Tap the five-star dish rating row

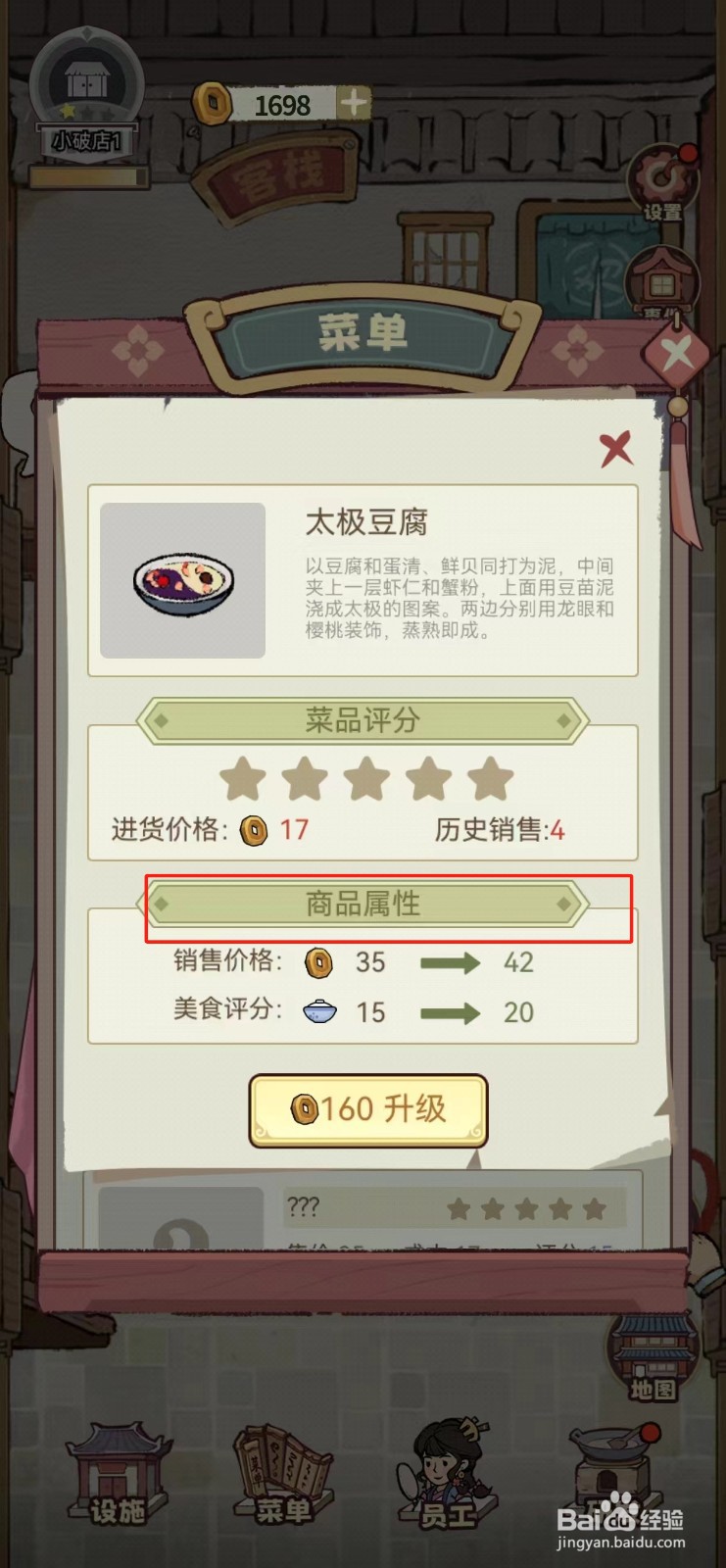366,779
